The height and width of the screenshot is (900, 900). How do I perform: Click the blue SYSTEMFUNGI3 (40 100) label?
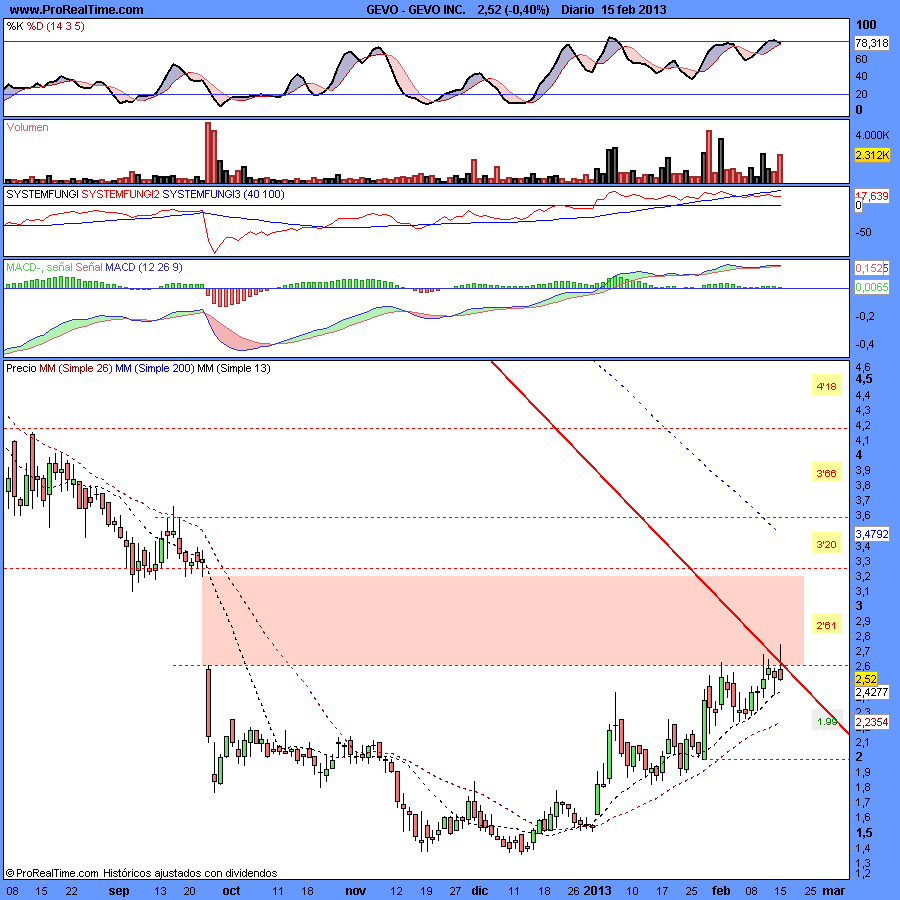[x=223, y=195]
